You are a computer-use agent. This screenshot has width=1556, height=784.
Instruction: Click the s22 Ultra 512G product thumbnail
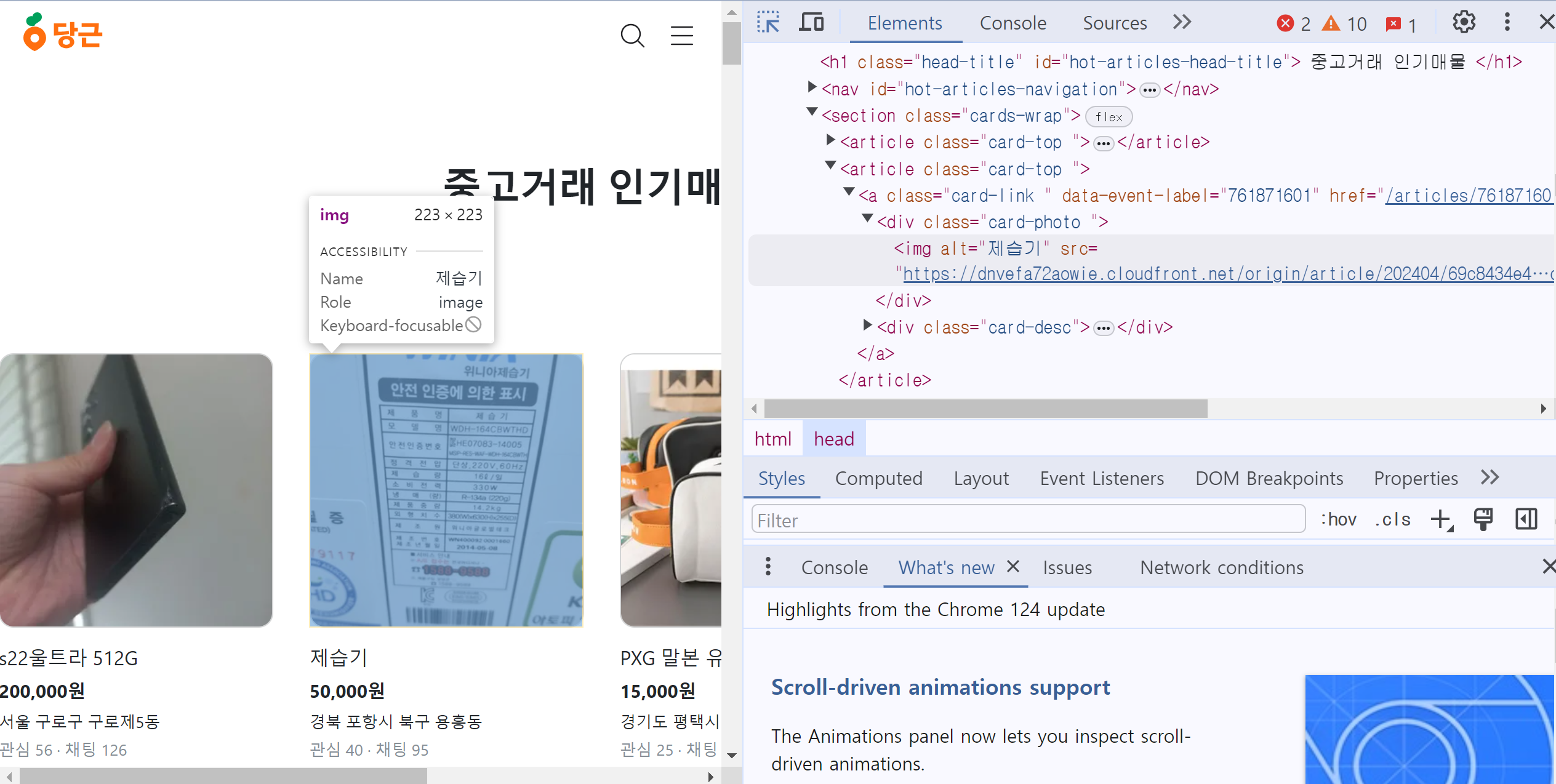(x=136, y=490)
